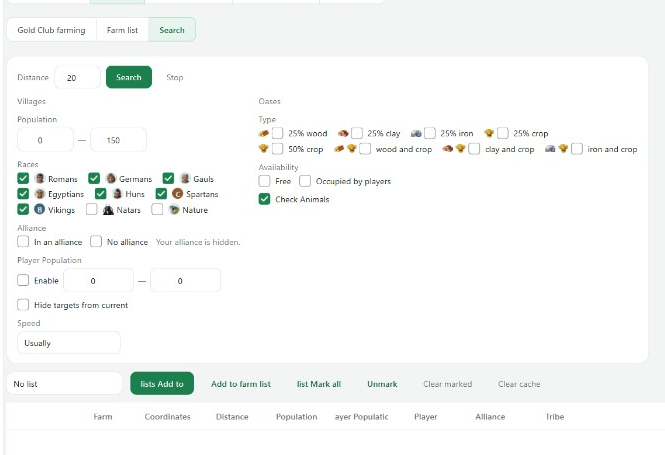
Task: Uncheck the Gauls race checkbox
Action: (168, 179)
